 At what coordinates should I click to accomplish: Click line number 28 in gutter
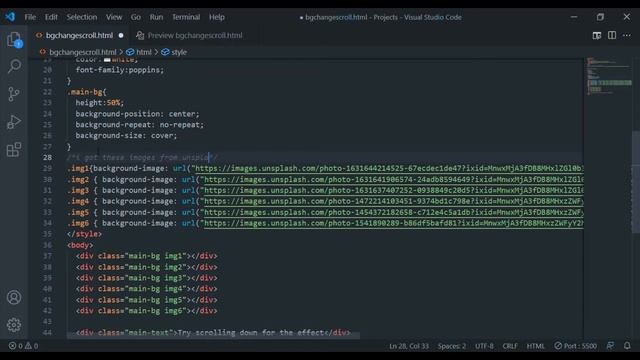click(x=47, y=158)
